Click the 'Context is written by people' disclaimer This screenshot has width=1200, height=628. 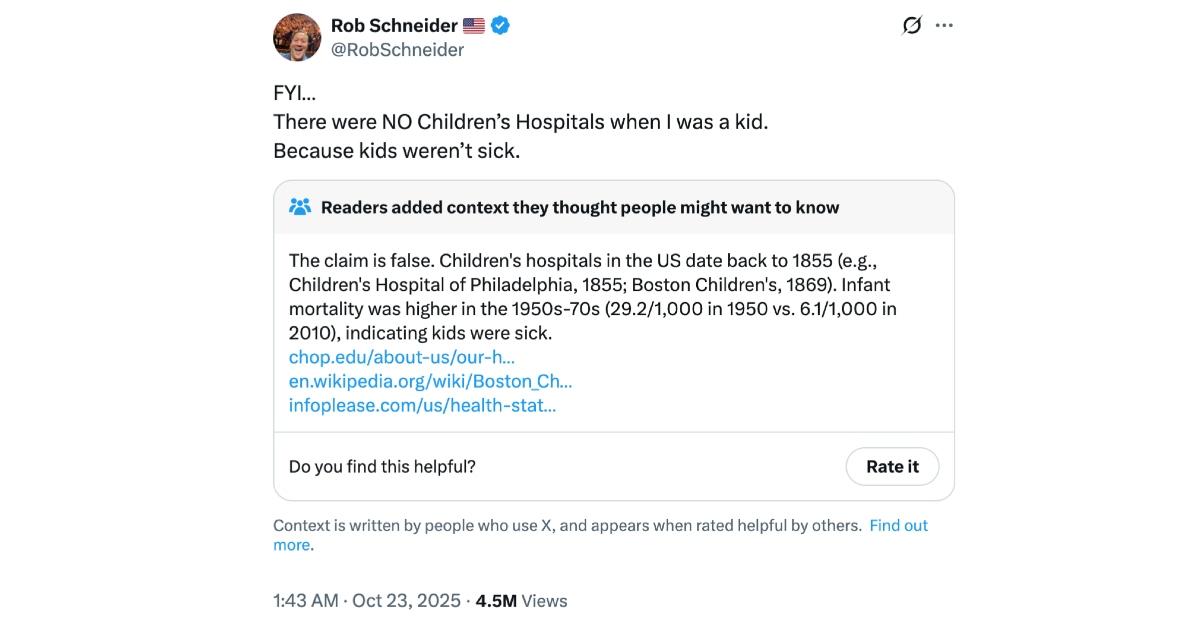(x=567, y=525)
